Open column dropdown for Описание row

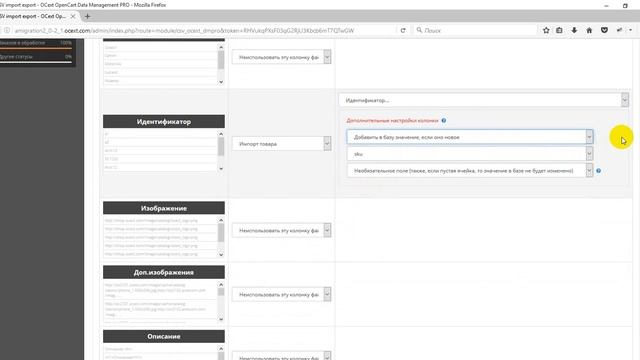[x=281, y=356]
